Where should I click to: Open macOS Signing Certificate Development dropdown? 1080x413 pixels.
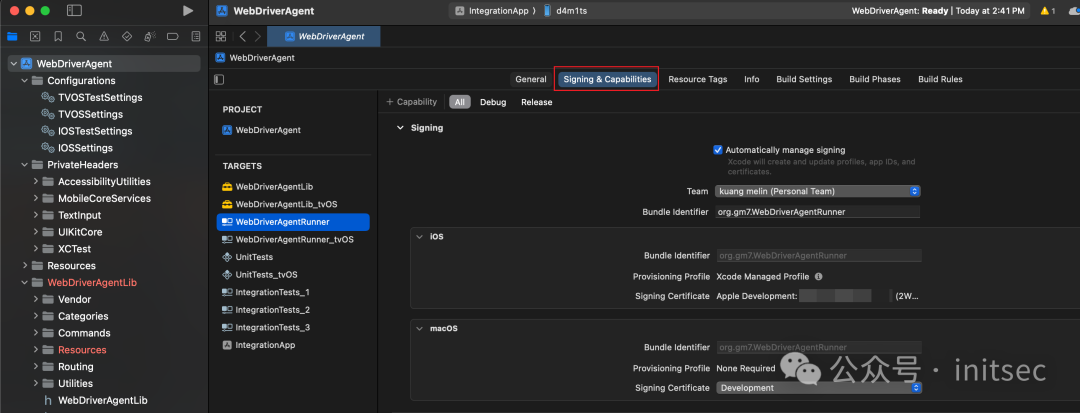(818, 388)
